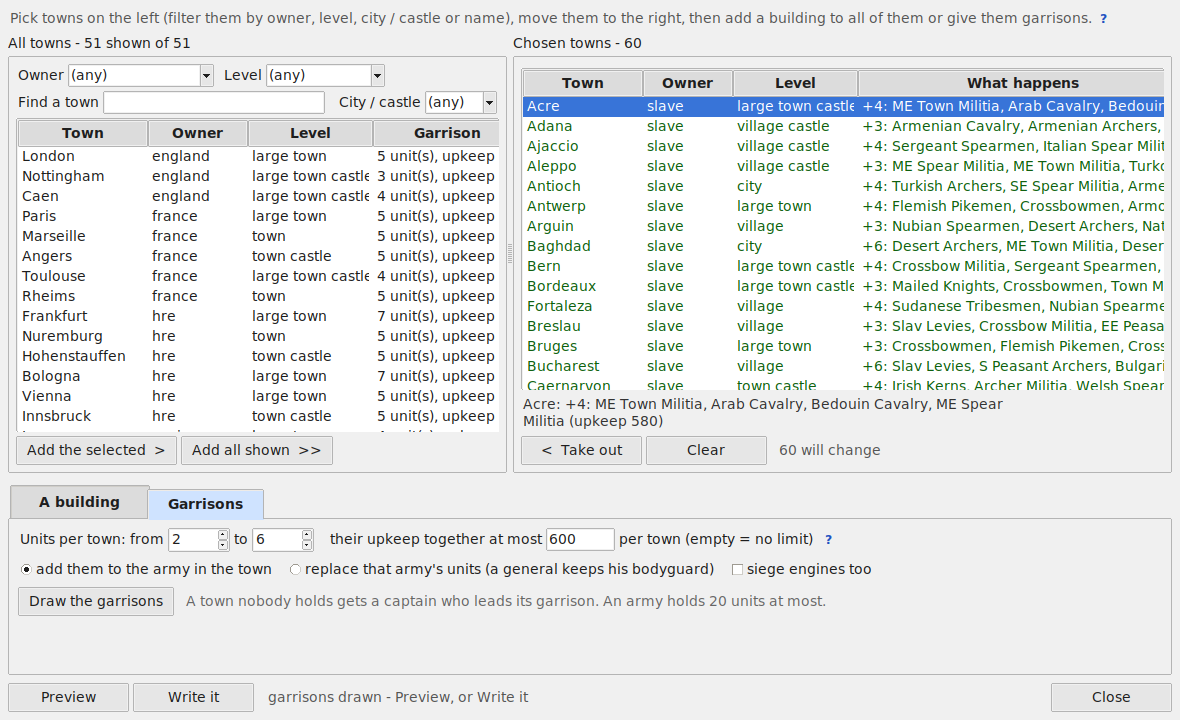
Task: Select Acre row in chosen towns
Action: (844, 107)
